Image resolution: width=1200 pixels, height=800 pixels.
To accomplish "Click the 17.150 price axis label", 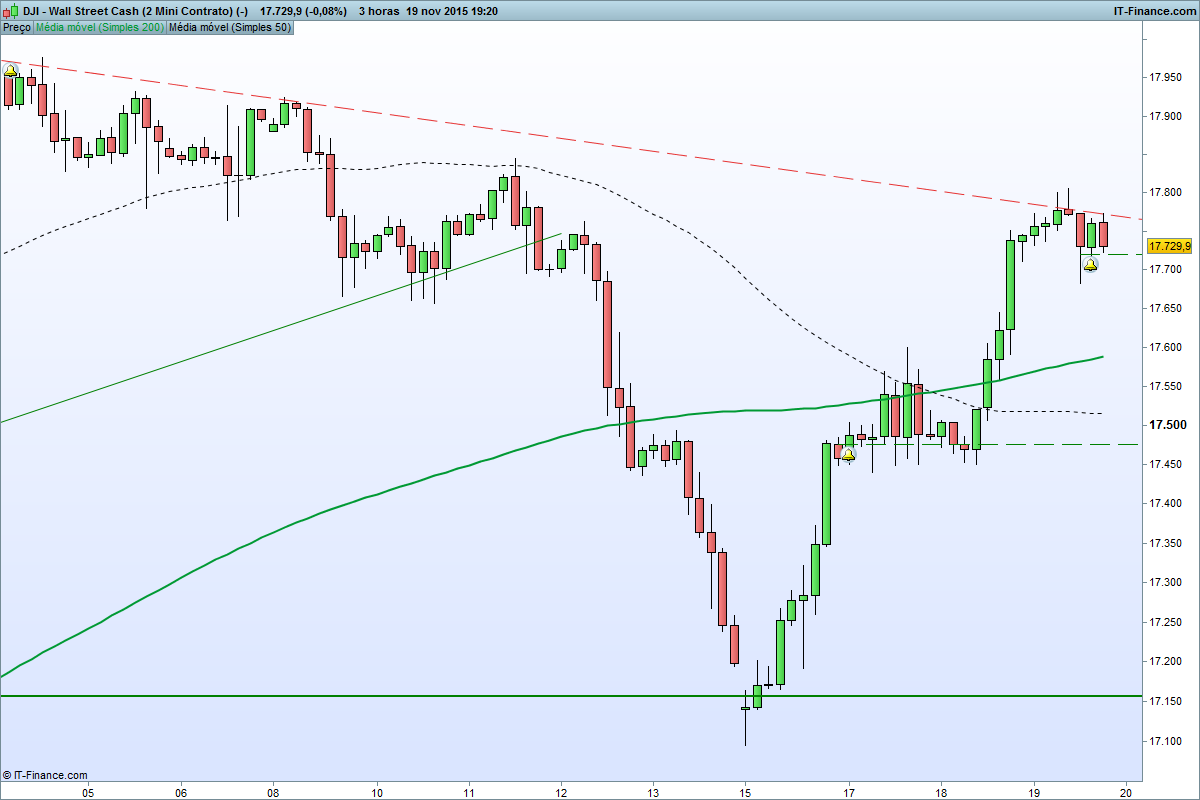I will tap(1165, 701).
